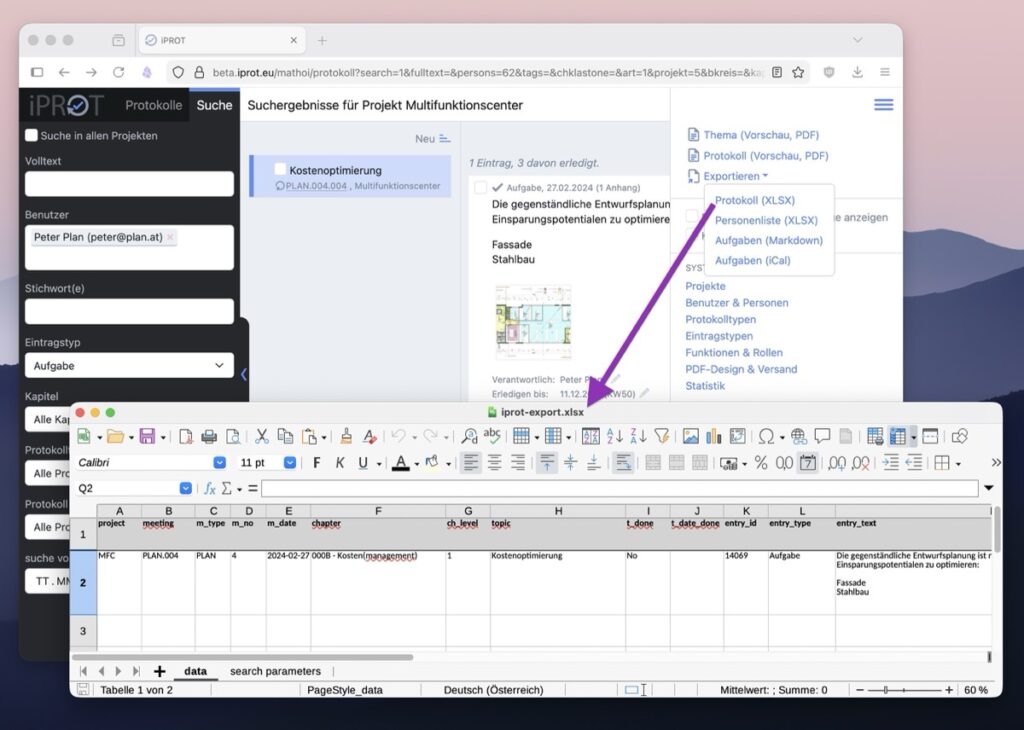Open the Eintragstyp dropdown showing Aufgabe
Screen dimensions: 1024x730
click(x=129, y=366)
